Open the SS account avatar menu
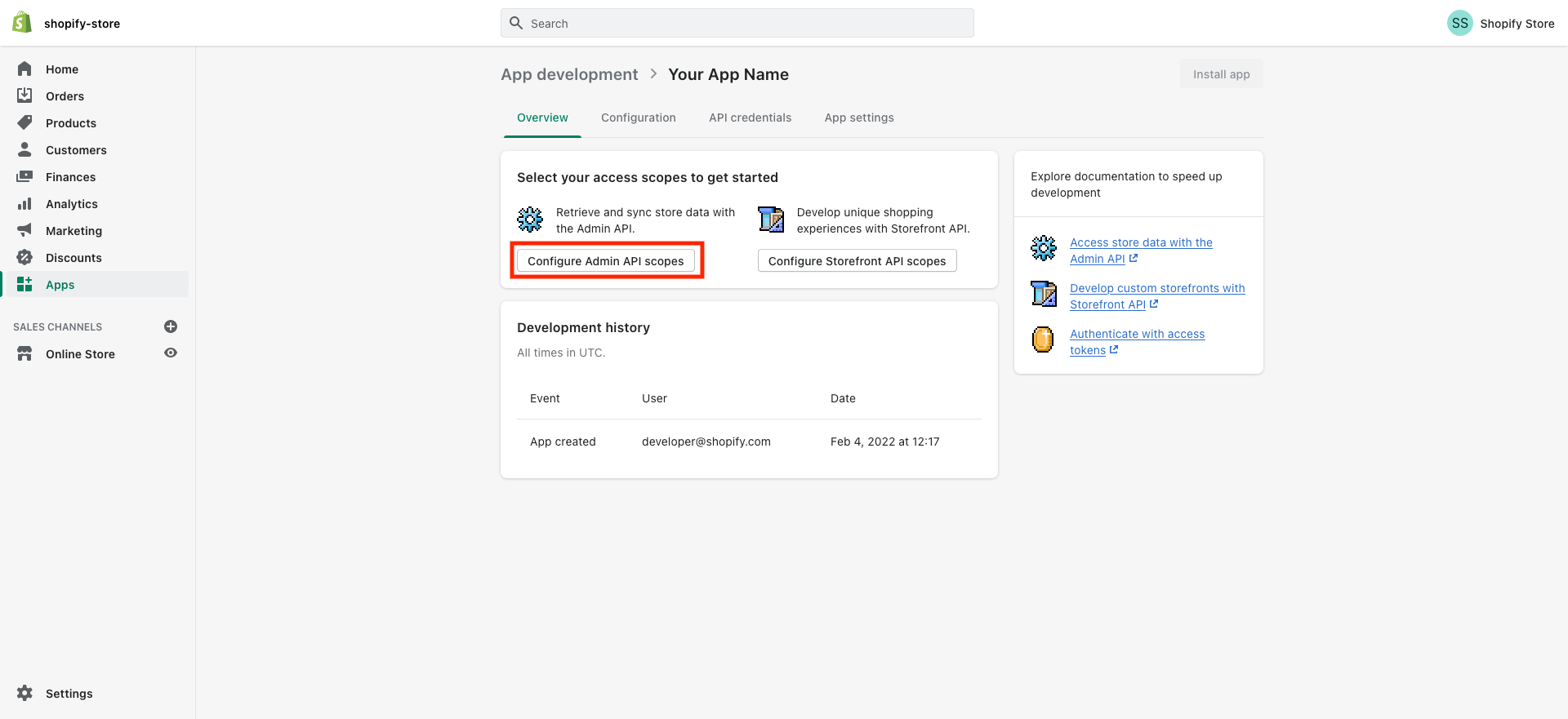1568x719 pixels. click(1459, 23)
